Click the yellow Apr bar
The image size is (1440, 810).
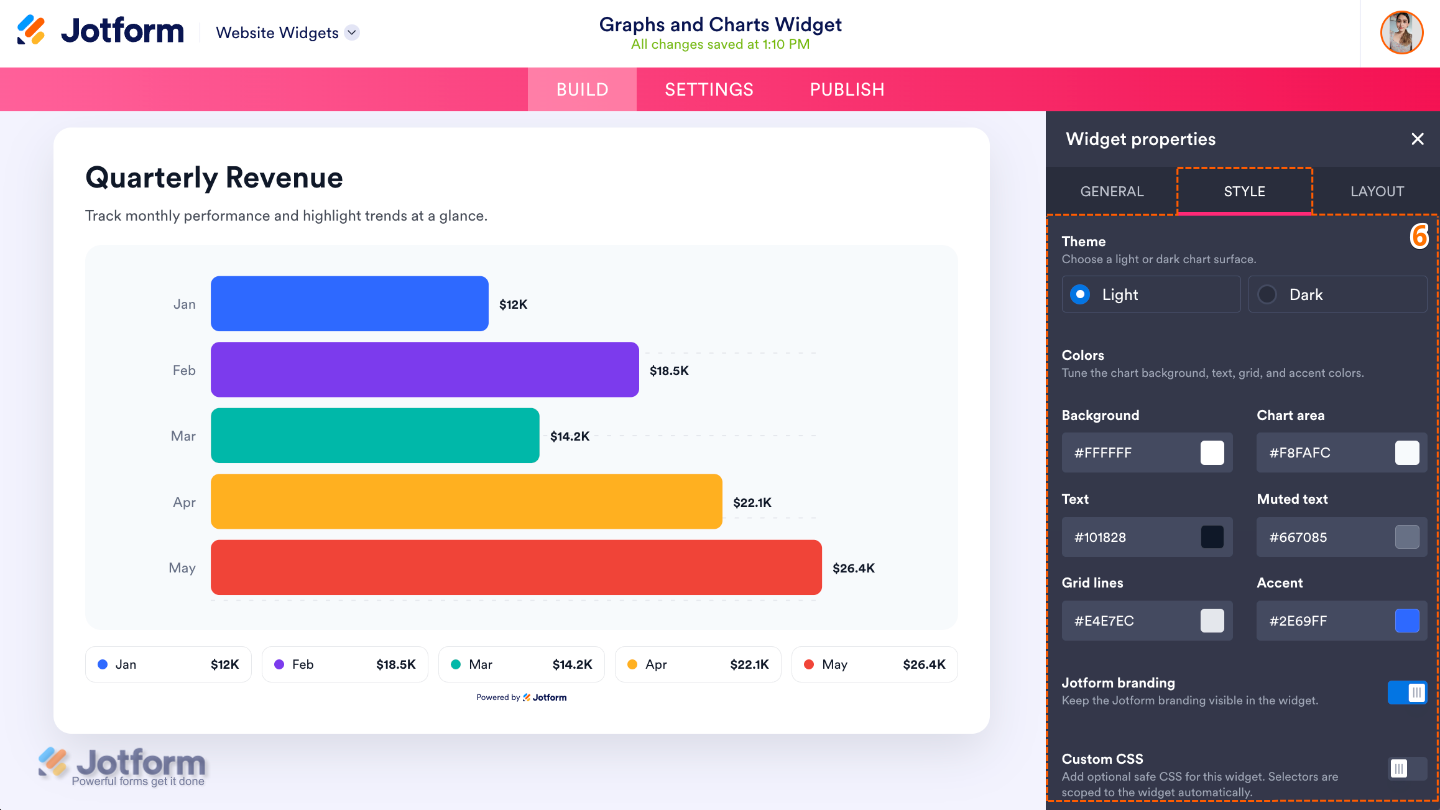(466, 502)
